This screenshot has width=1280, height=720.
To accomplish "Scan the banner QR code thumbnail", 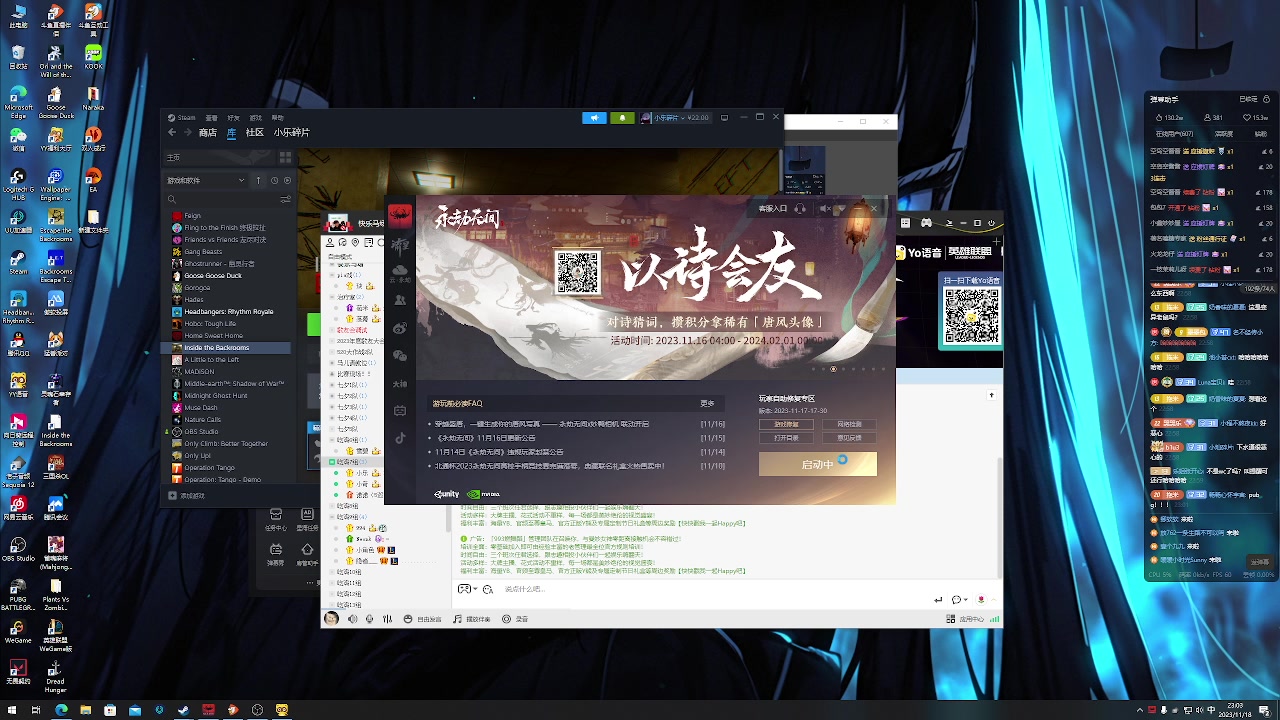I will tap(577, 273).
